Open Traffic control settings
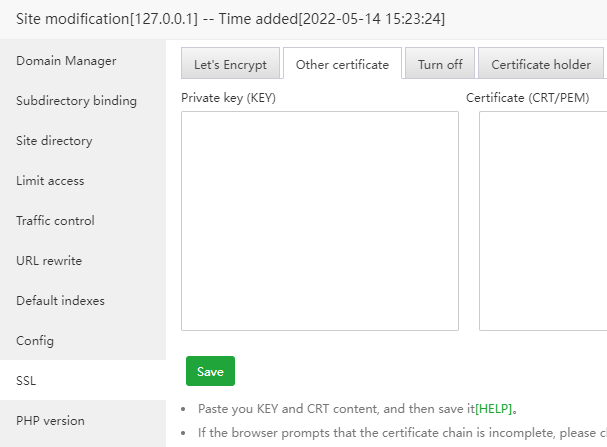Viewport: 607px width, 447px height. [x=55, y=221]
